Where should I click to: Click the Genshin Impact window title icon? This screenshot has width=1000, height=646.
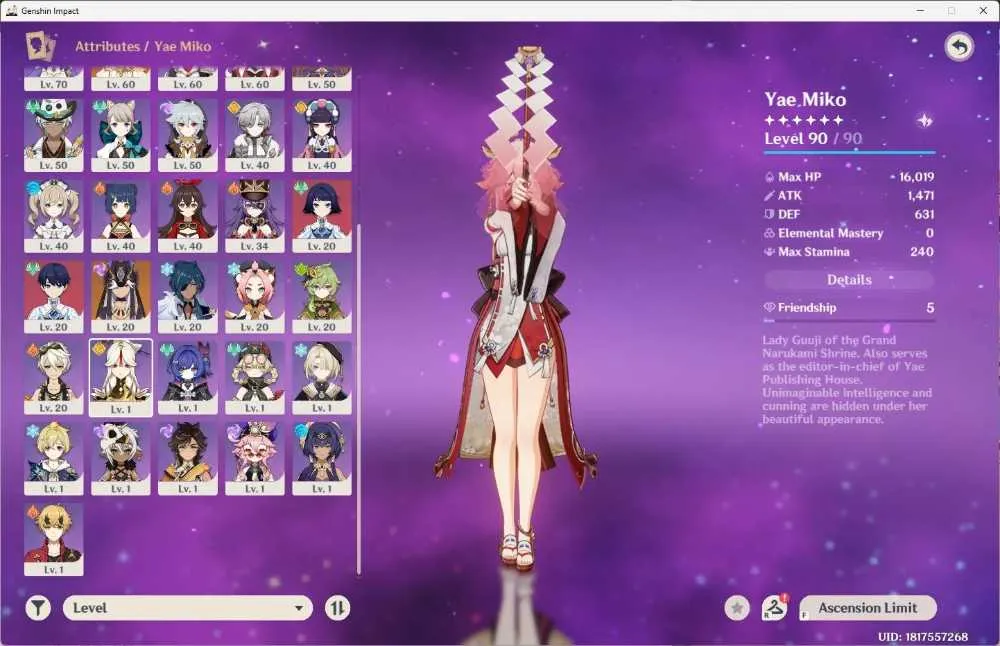pos(11,11)
